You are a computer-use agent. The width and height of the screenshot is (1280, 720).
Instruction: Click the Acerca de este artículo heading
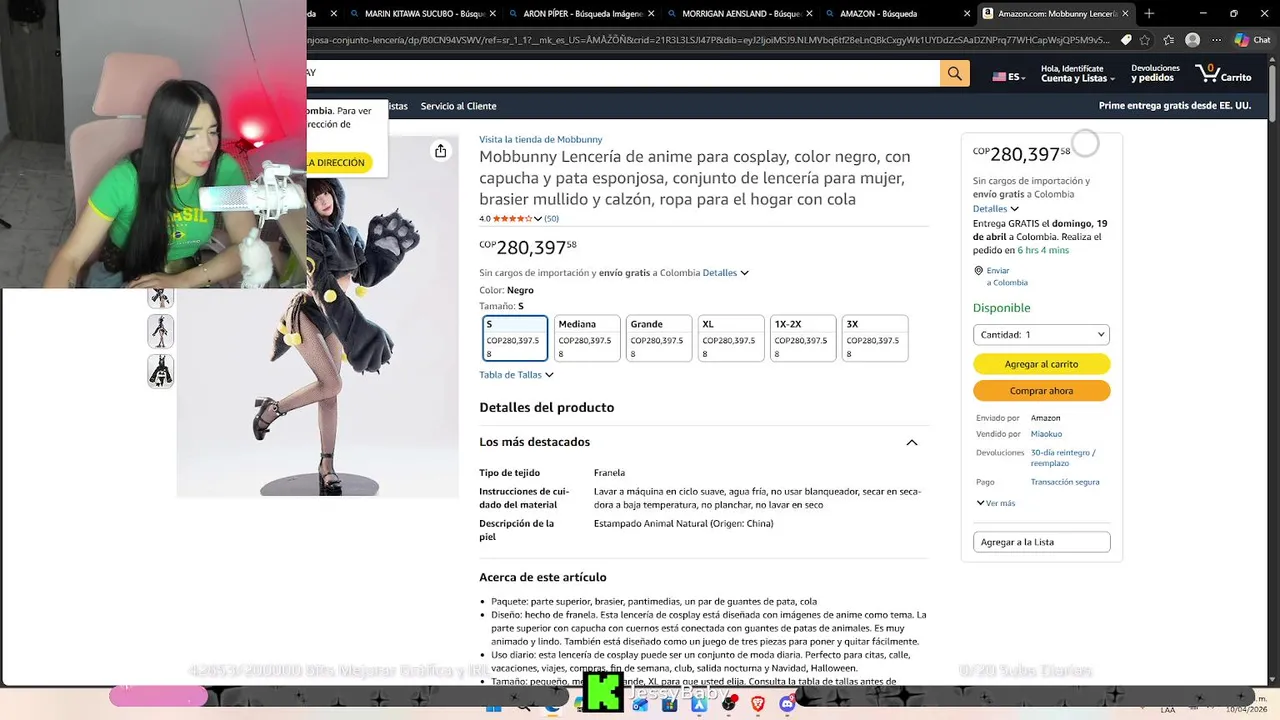543,577
